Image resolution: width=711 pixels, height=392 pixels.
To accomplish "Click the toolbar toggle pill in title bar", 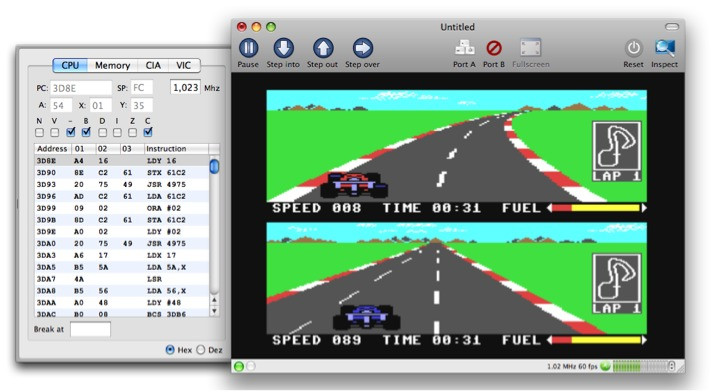I will tap(672, 27).
